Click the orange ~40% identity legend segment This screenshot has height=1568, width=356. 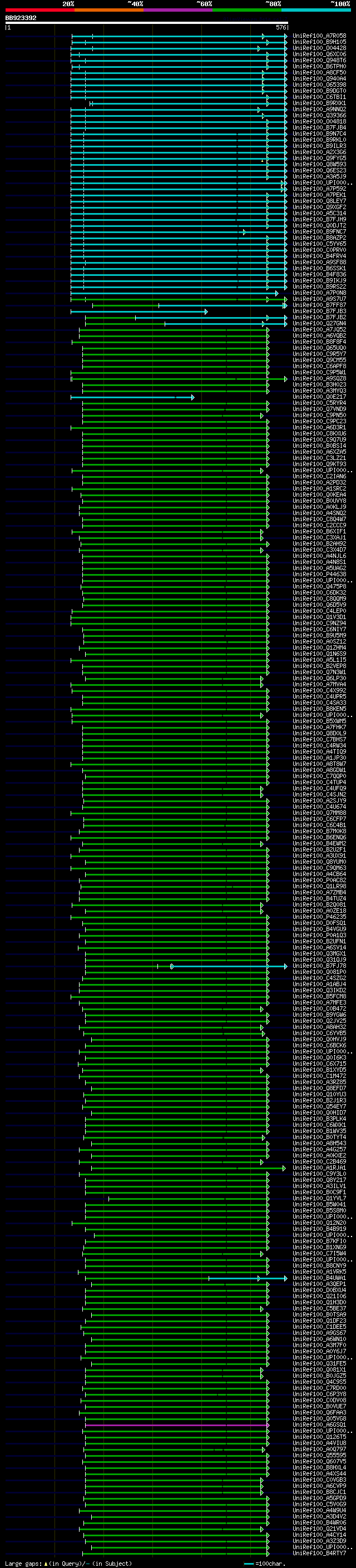coord(109,10)
